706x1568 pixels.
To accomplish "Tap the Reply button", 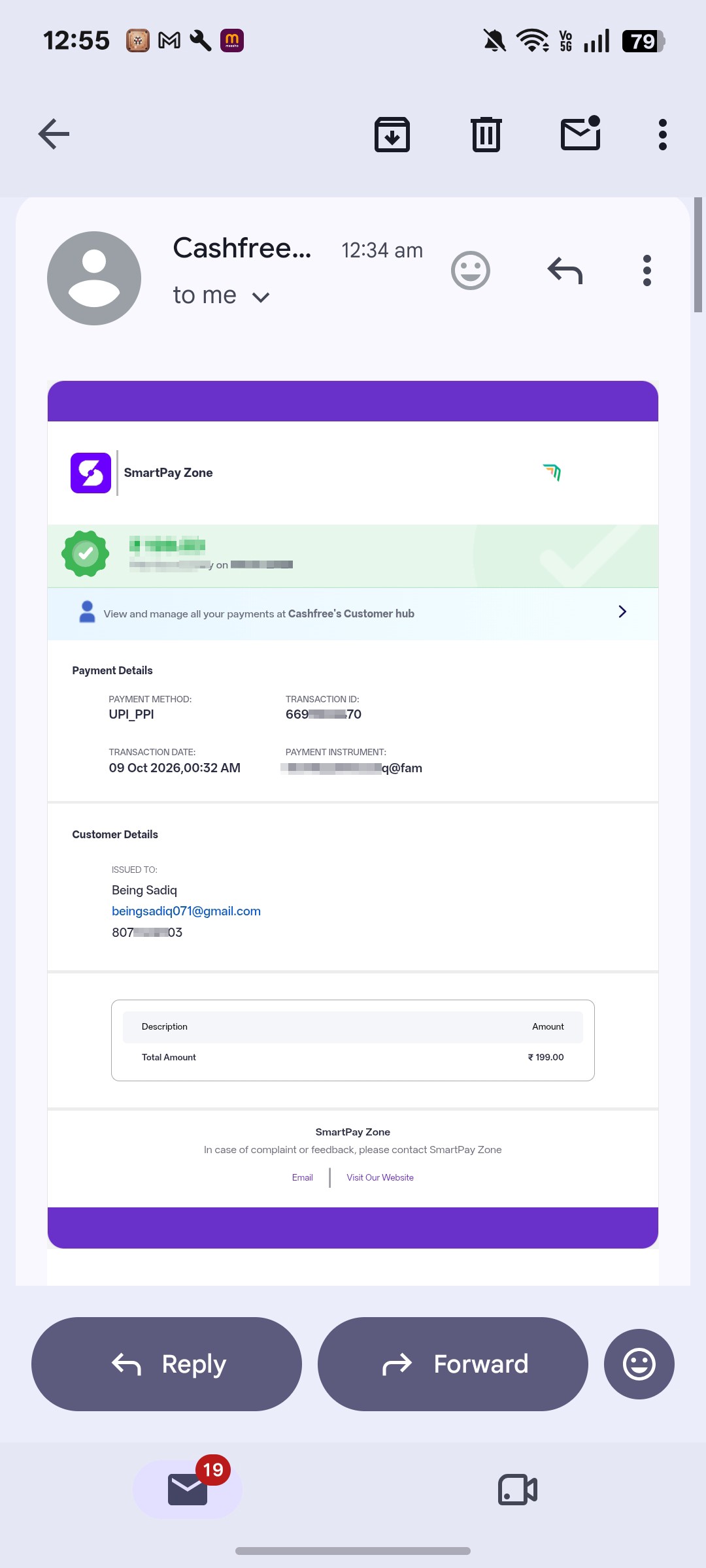I will [x=167, y=1364].
